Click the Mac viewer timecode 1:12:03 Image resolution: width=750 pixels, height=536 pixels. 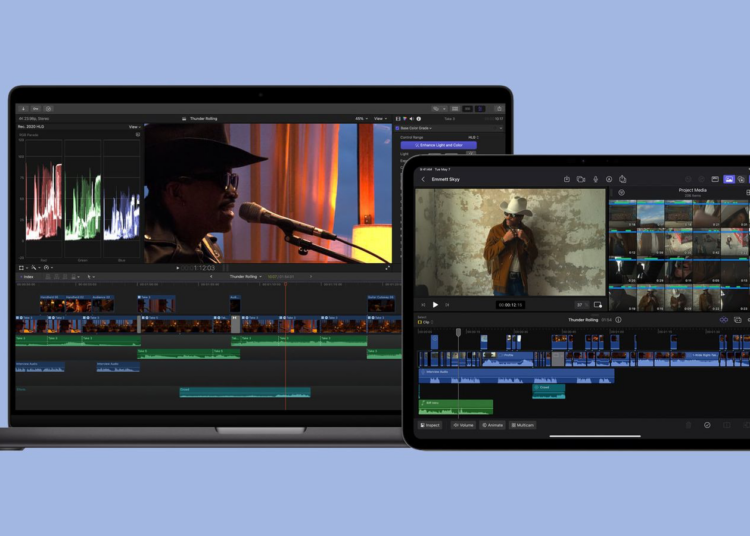pyautogui.click(x=200, y=268)
